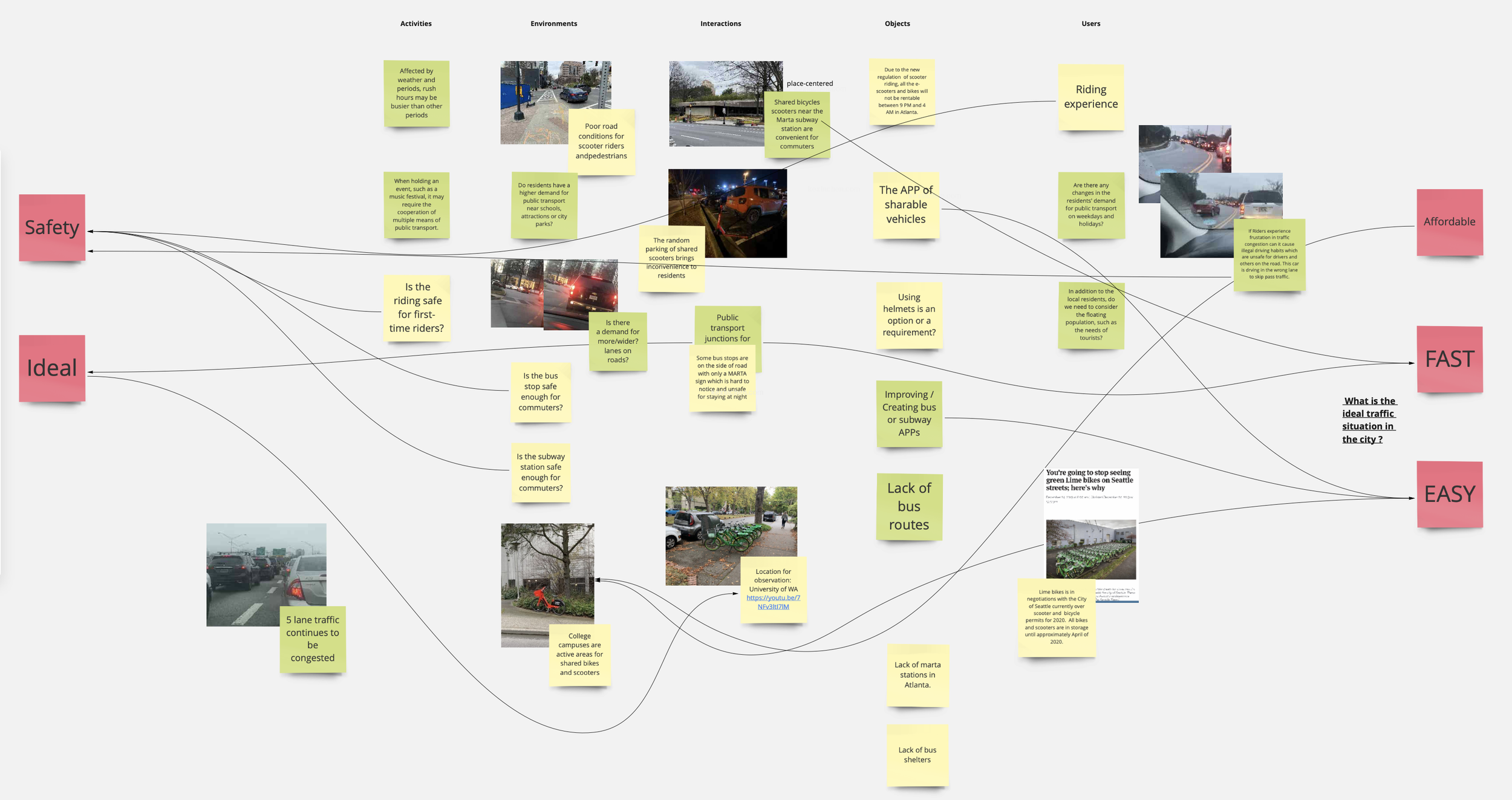Click the Environments column heading
The width and height of the screenshot is (1512, 800).
point(553,24)
